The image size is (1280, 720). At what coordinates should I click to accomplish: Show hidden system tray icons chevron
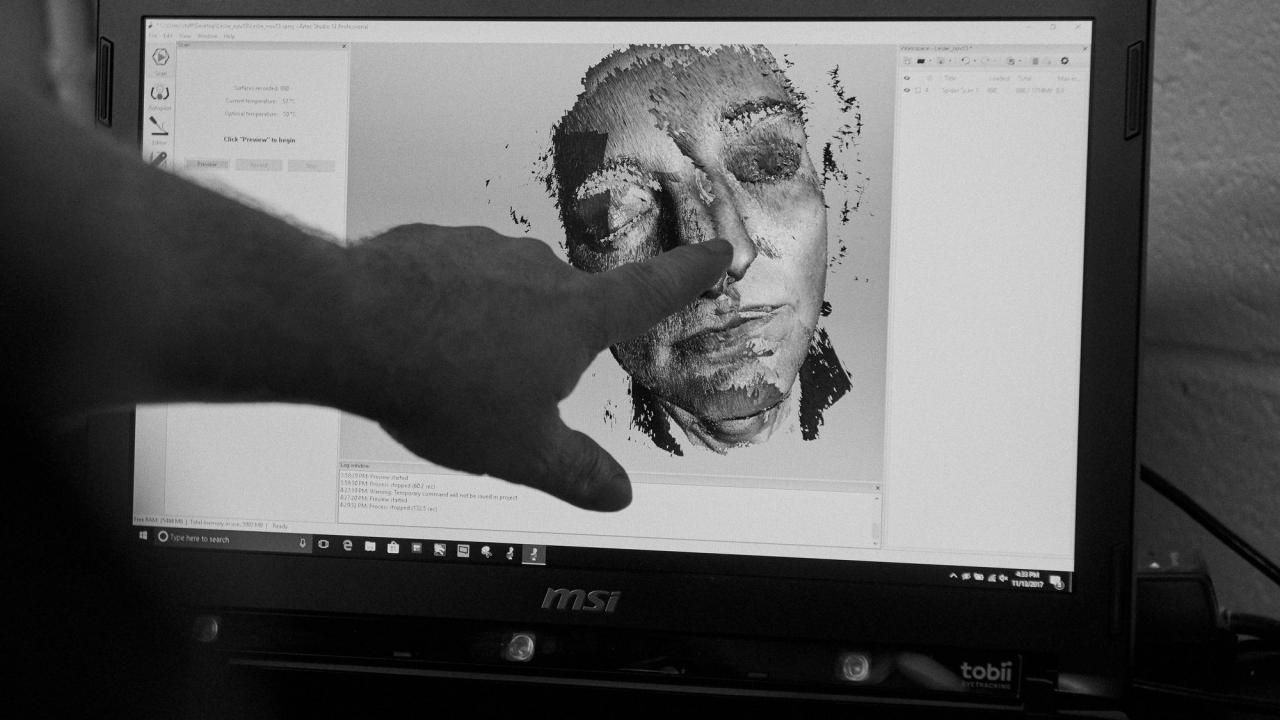tap(953, 576)
